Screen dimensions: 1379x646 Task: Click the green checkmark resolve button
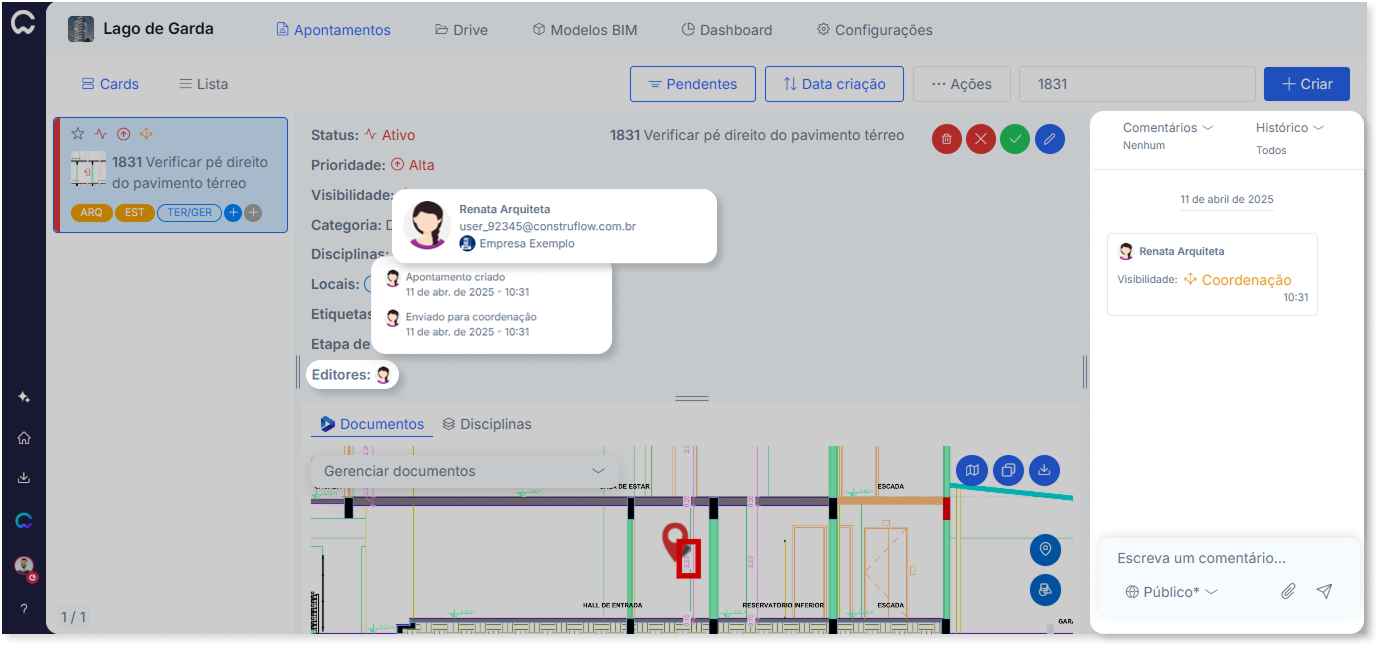(1015, 139)
